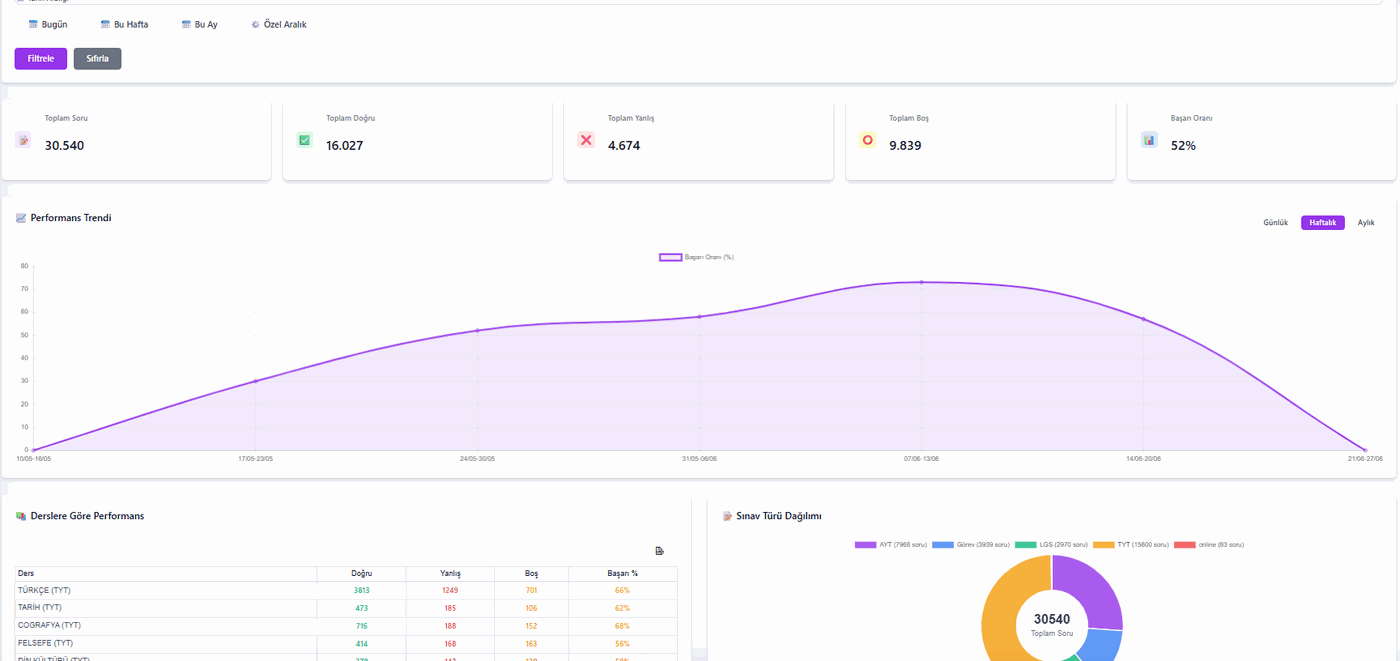1400x661 pixels.
Task: Click the Sınav Türü Dağılımı icon
Action: point(727,516)
